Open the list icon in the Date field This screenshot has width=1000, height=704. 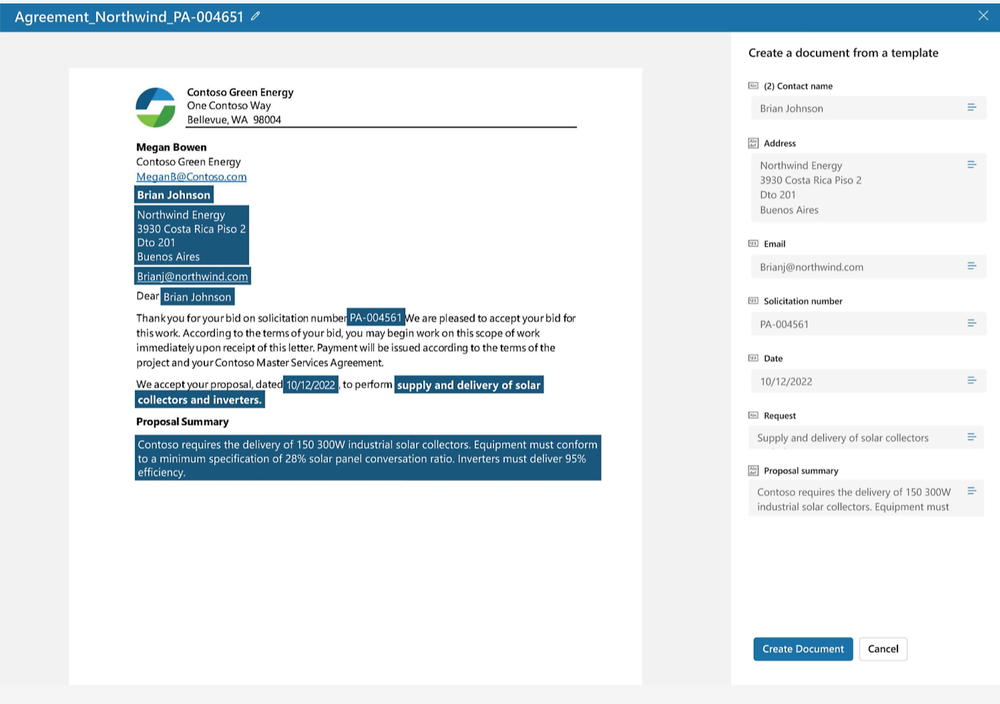click(971, 381)
